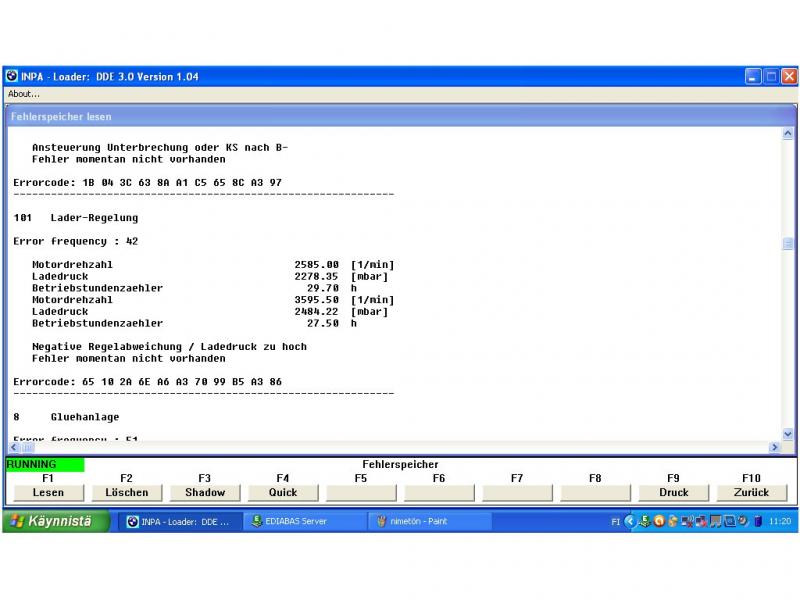Image resolution: width=800 pixels, height=600 pixels.
Task: Click the vertical scrollbar down arrow
Action: tap(787, 434)
